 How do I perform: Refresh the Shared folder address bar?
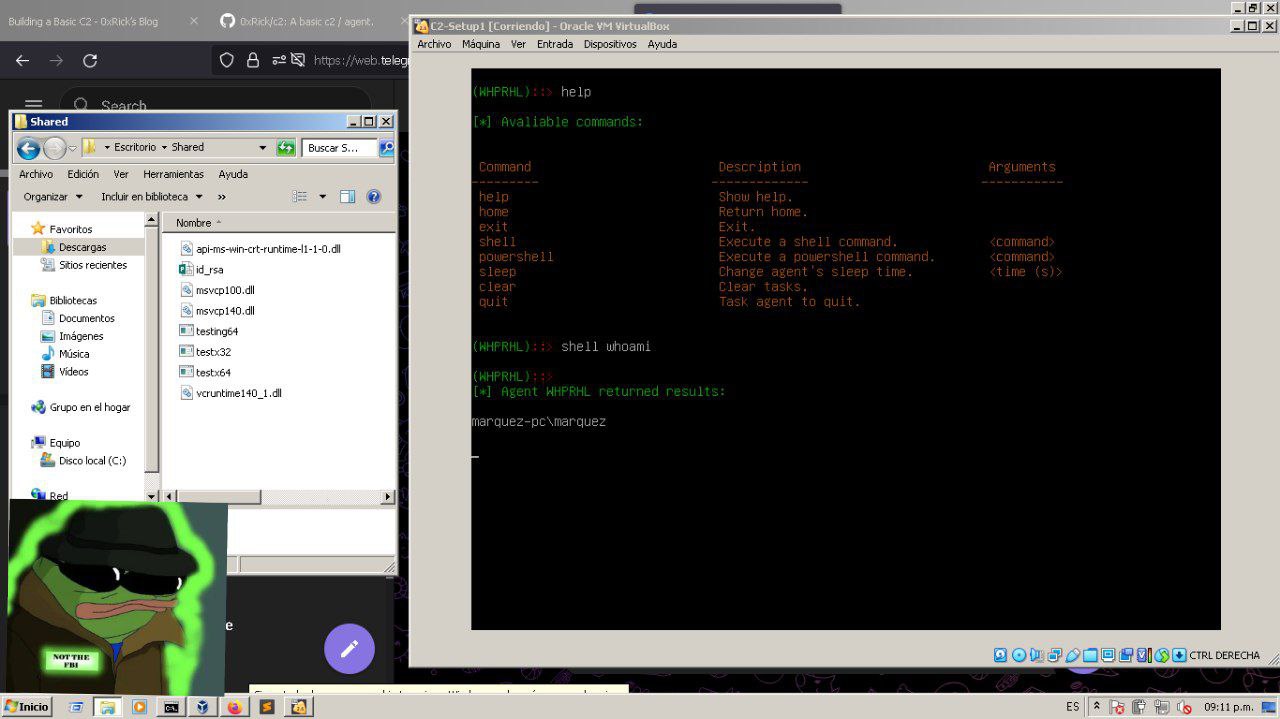tap(286, 148)
